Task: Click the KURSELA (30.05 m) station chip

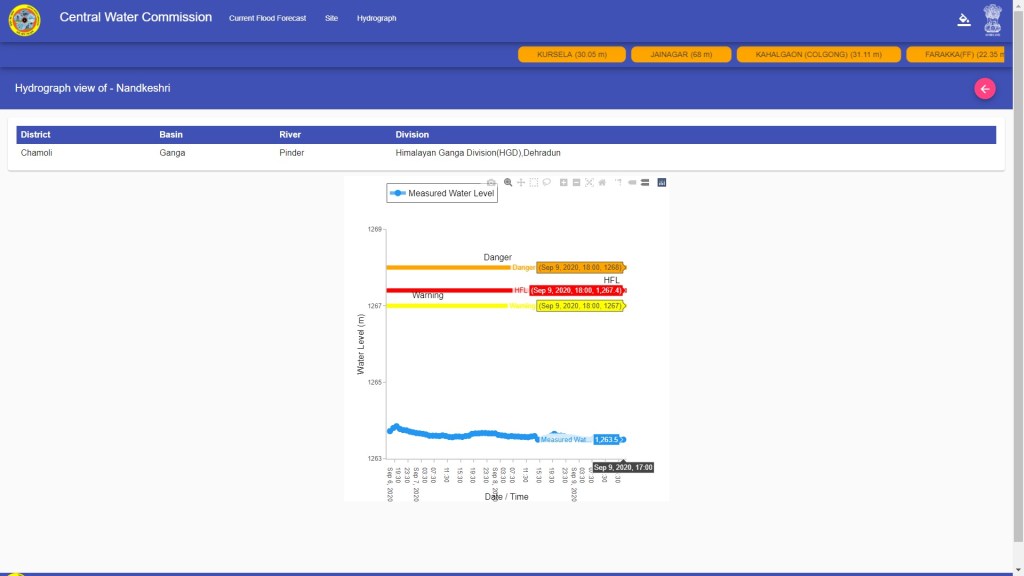Action: 571,54
